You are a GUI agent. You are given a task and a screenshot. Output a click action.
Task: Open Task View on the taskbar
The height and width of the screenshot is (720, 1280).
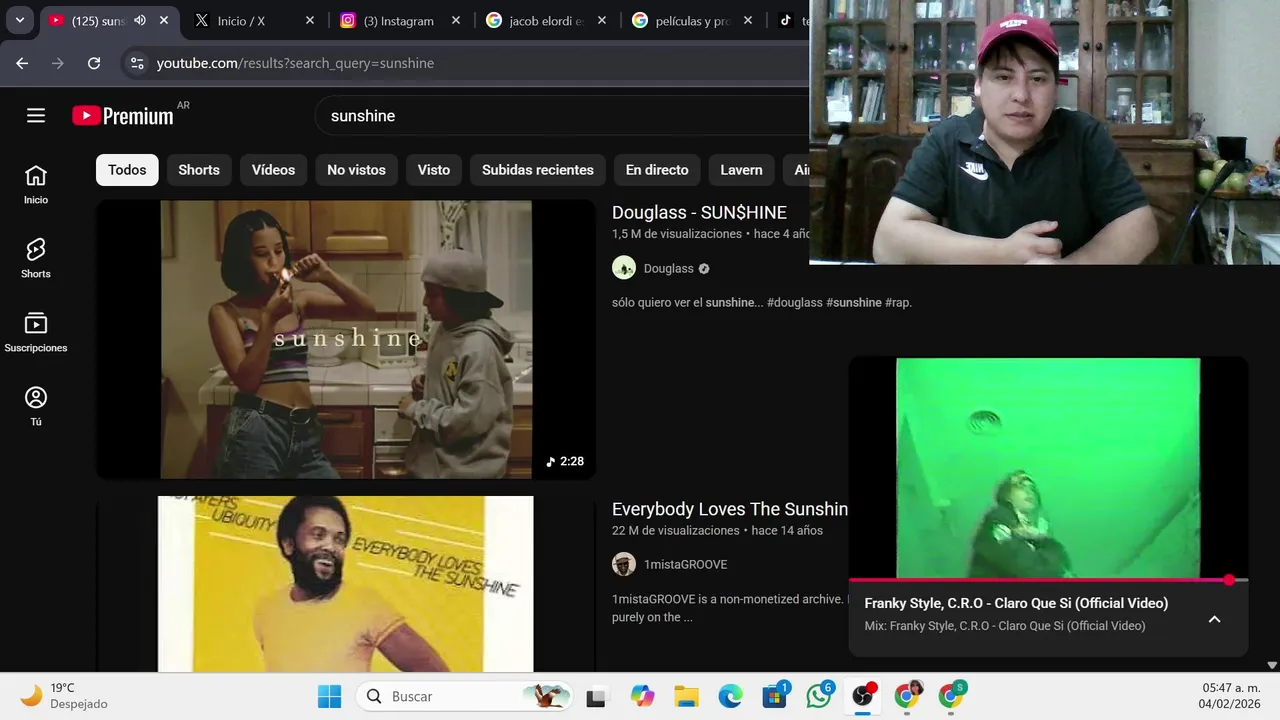(x=596, y=697)
